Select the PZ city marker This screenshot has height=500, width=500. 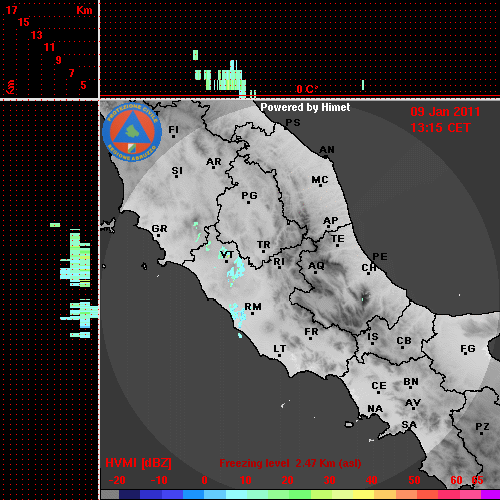click(x=482, y=433)
